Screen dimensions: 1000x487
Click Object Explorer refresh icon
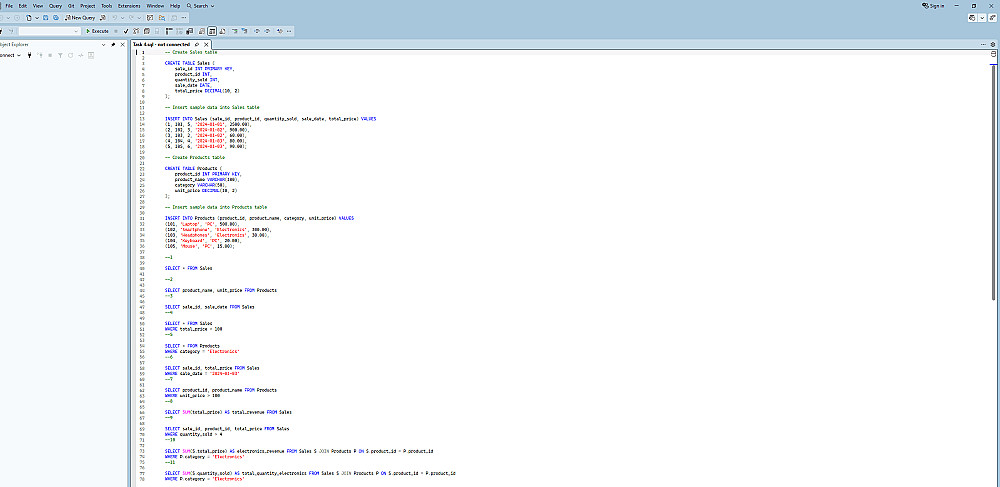coord(70,55)
